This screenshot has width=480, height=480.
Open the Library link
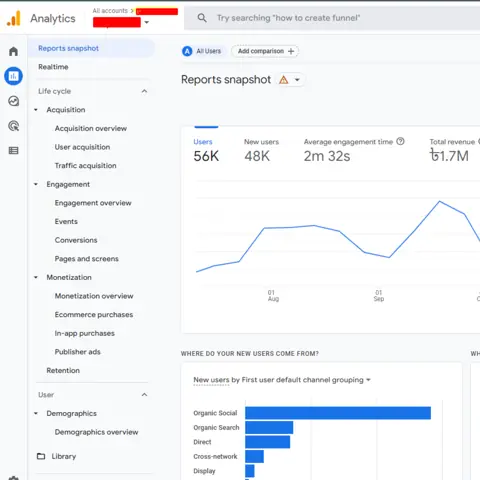tap(64, 456)
